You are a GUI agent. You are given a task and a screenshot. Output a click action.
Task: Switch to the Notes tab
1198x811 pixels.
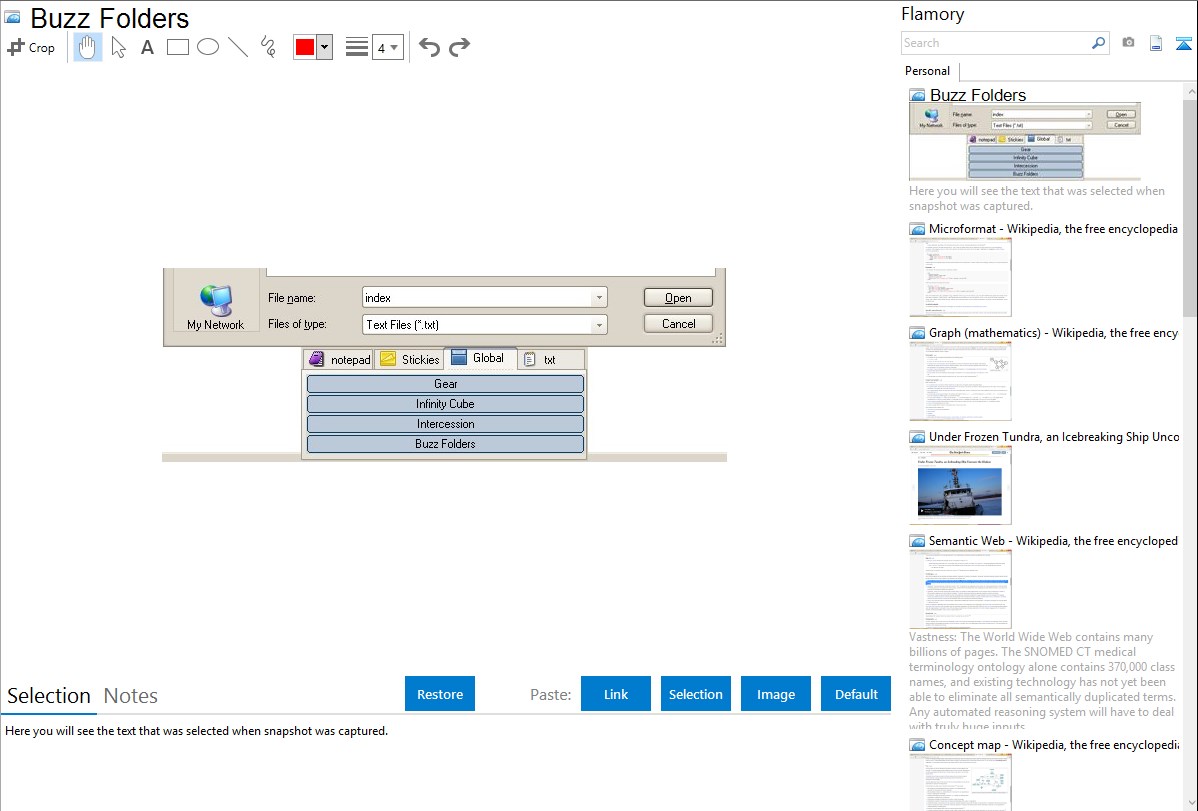pos(131,696)
